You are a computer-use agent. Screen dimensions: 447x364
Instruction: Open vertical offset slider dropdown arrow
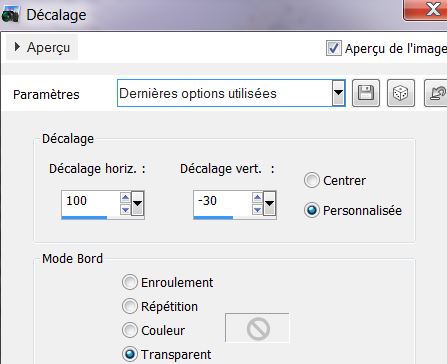269,203
